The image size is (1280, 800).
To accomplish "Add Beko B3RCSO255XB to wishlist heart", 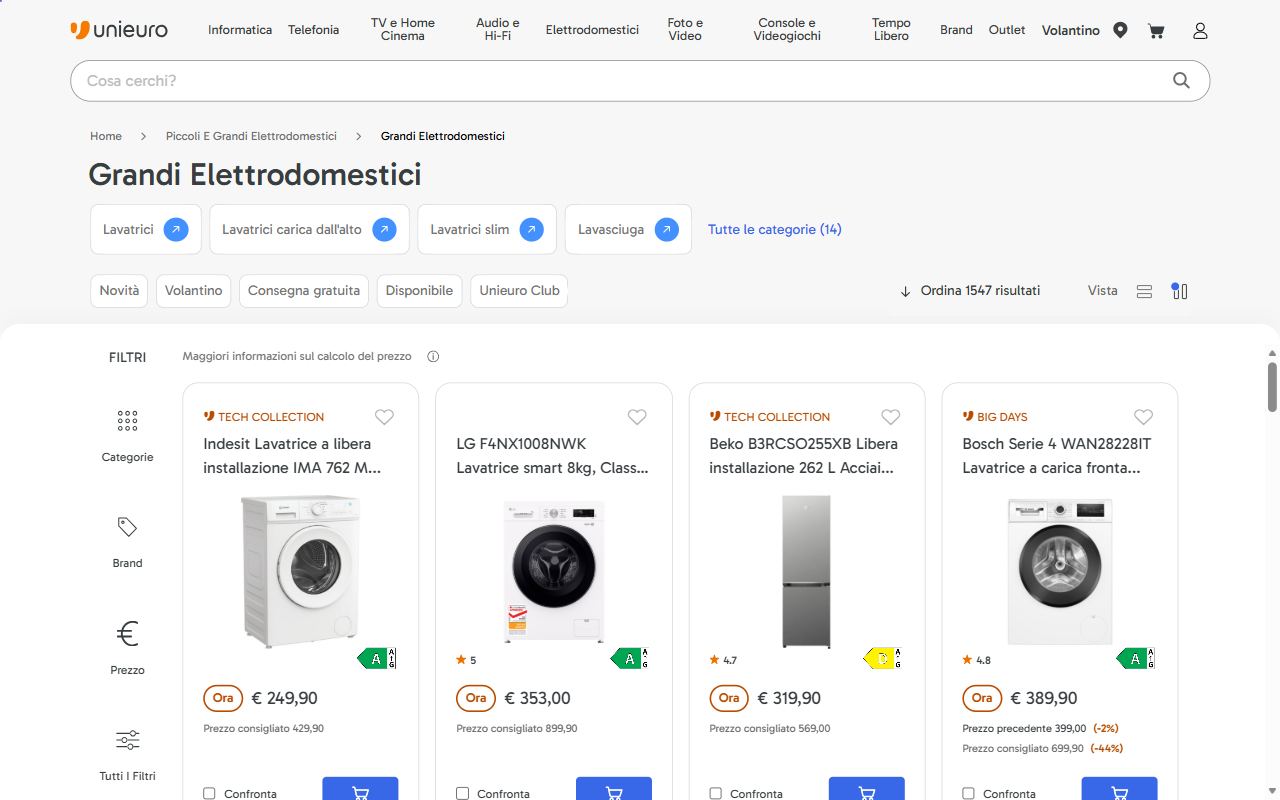I will click(x=890, y=417).
